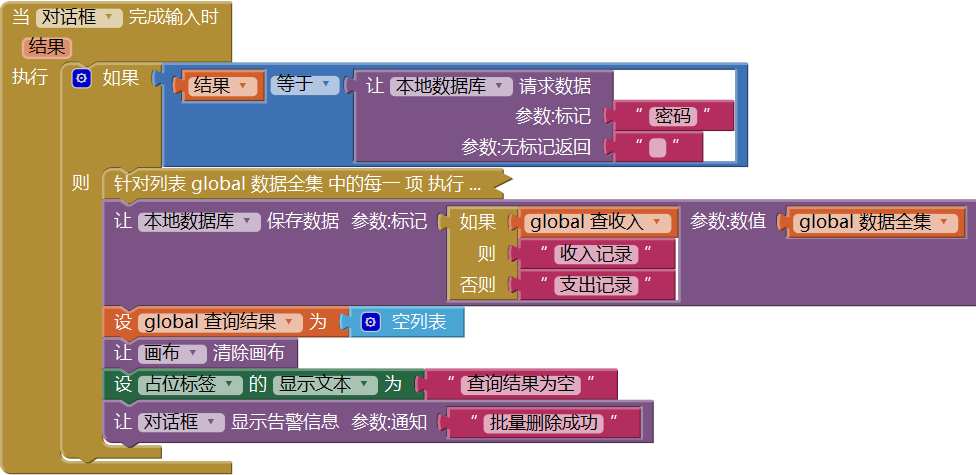Click the empty text string in 无标记返回
The image size is (976, 475).
tap(657, 148)
